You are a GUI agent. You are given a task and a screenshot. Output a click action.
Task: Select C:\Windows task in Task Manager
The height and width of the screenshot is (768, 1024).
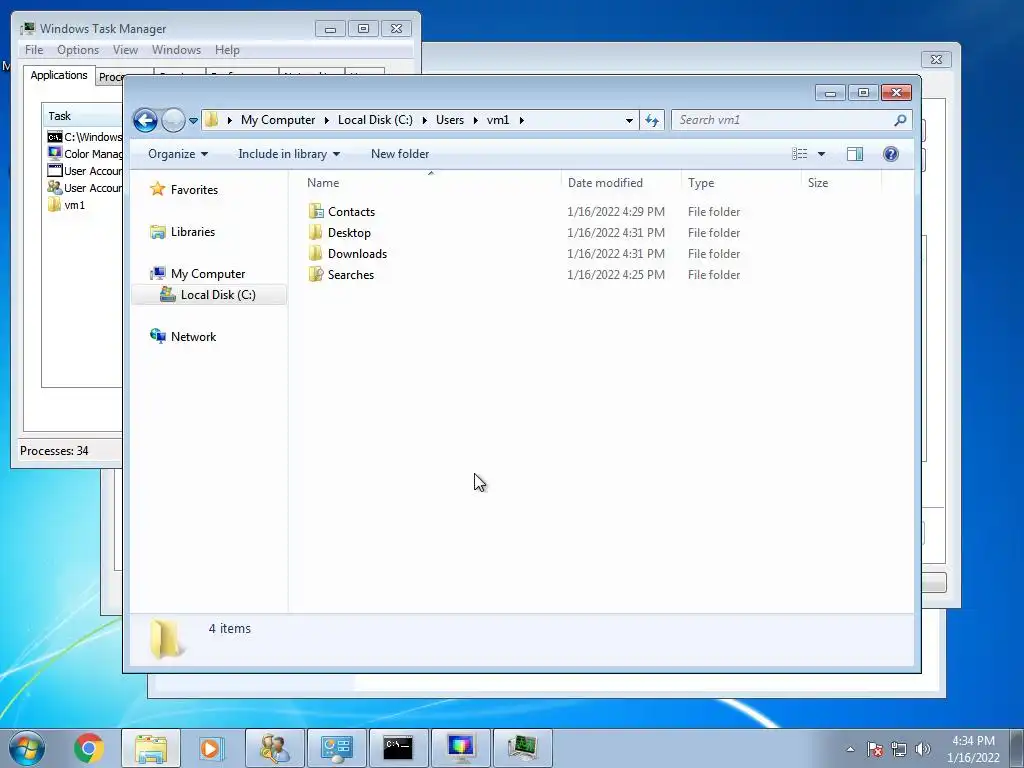pos(84,136)
